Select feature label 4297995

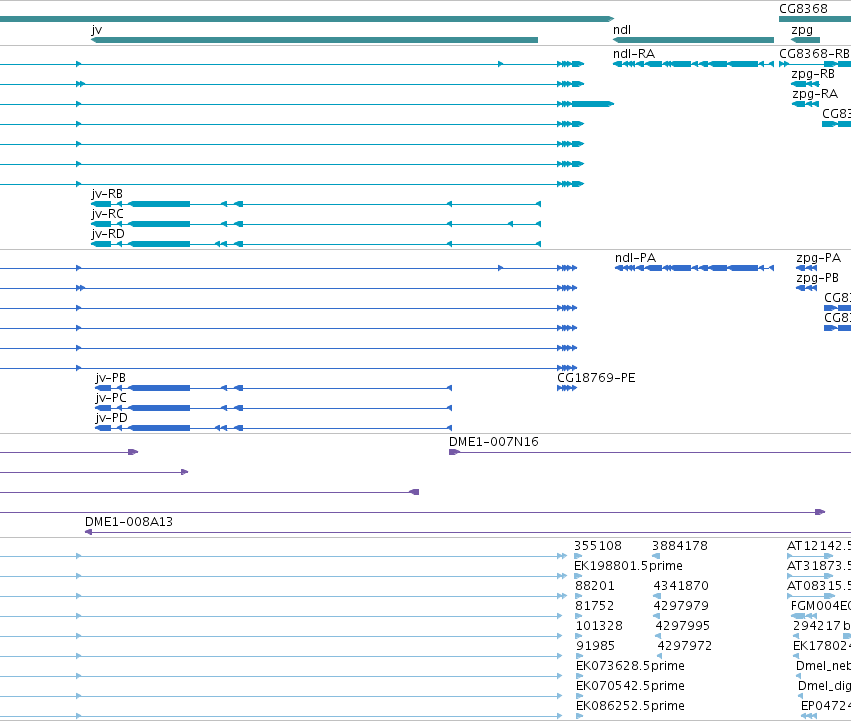[x=682, y=626]
